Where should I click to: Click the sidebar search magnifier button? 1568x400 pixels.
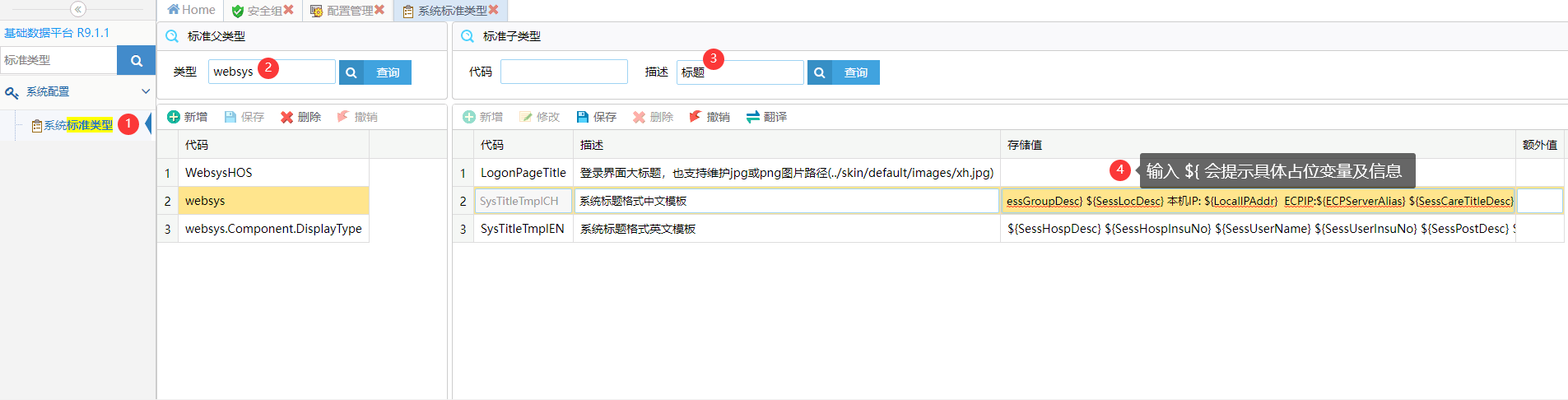(x=137, y=60)
